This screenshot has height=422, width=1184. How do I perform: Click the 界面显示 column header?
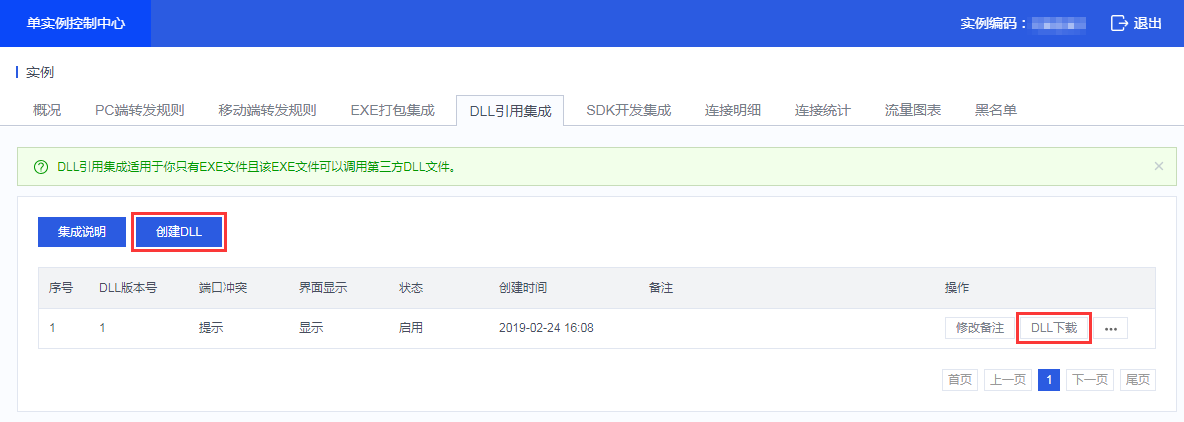click(x=323, y=288)
